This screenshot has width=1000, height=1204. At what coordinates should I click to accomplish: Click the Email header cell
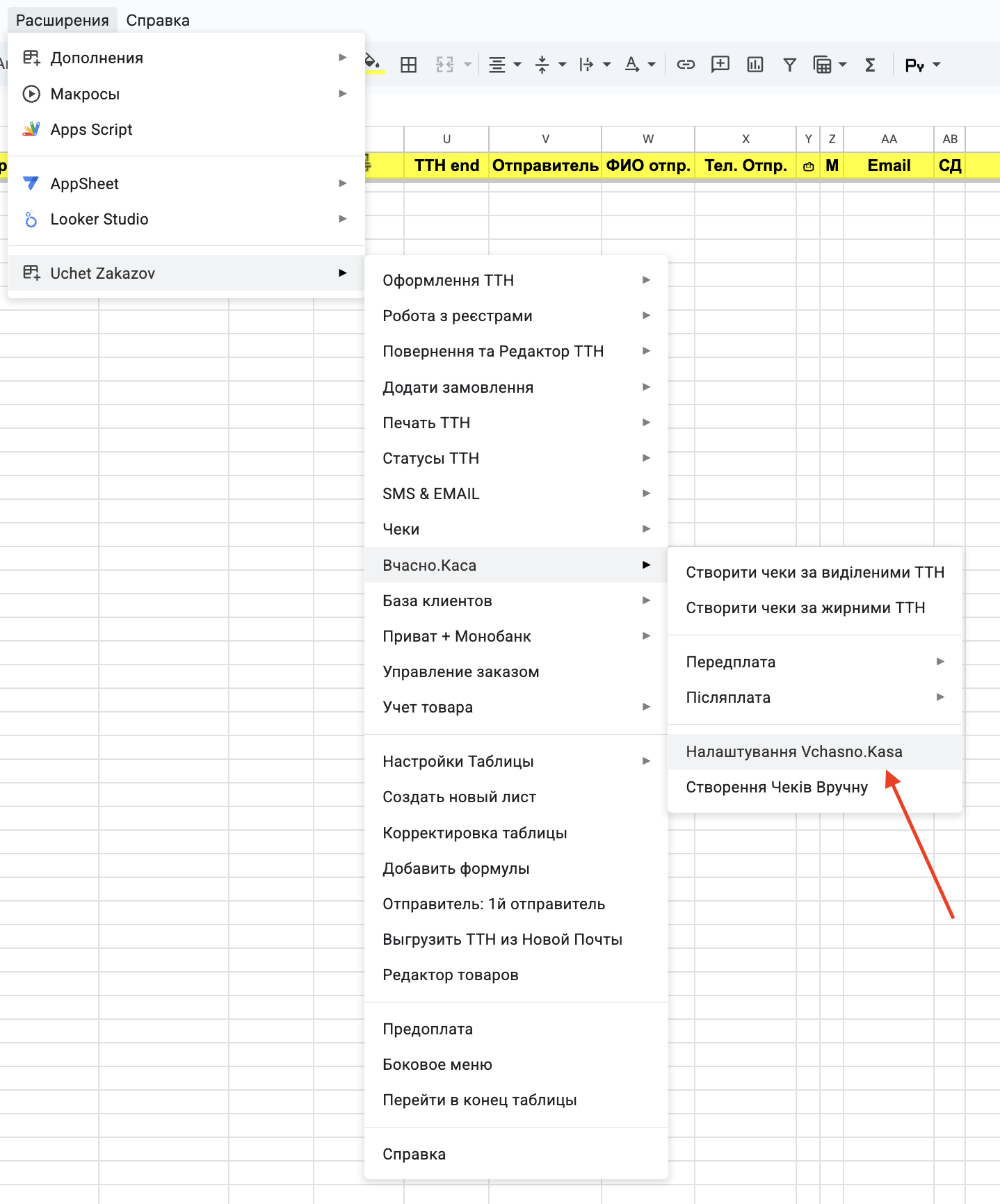(889, 165)
